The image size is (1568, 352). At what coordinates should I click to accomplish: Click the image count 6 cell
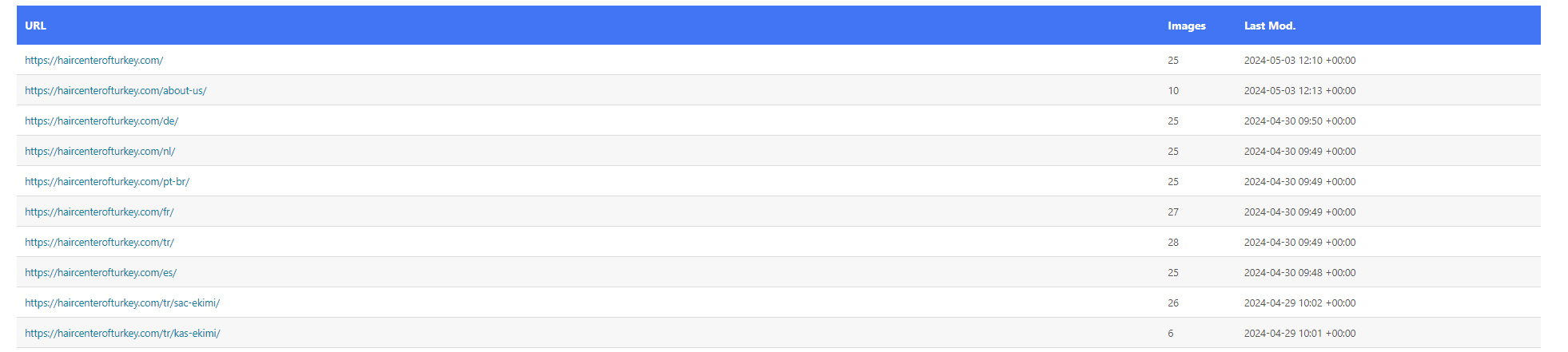click(1170, 334)
